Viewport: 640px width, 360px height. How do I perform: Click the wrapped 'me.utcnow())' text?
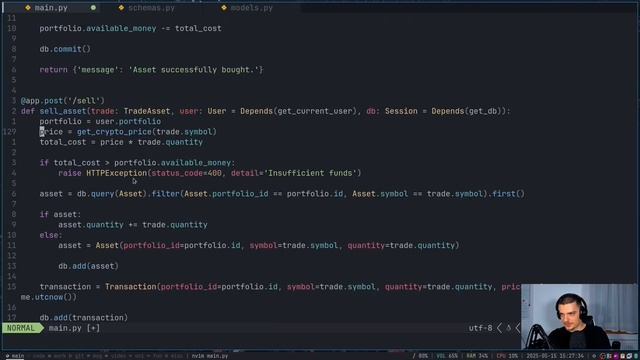[x=49, y=297]
